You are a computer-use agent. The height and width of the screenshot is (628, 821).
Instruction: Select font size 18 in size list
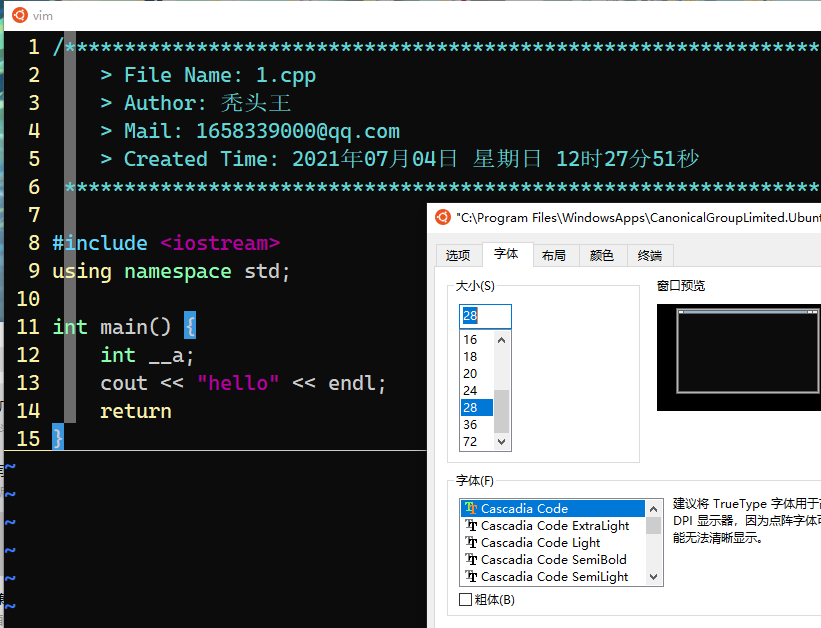click(x=477, y=356)
